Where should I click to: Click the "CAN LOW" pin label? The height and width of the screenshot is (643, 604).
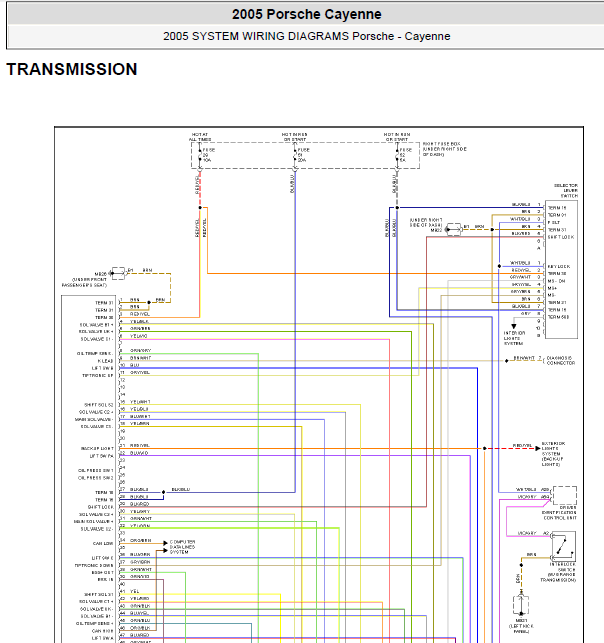pos(103,543)
